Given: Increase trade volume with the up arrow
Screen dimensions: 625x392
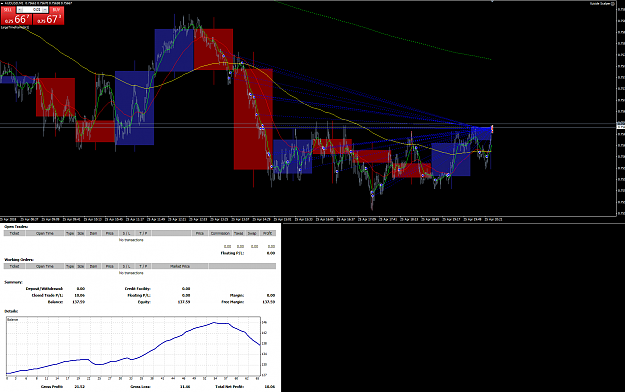Looking at the screenshot, I should (45, 10).
